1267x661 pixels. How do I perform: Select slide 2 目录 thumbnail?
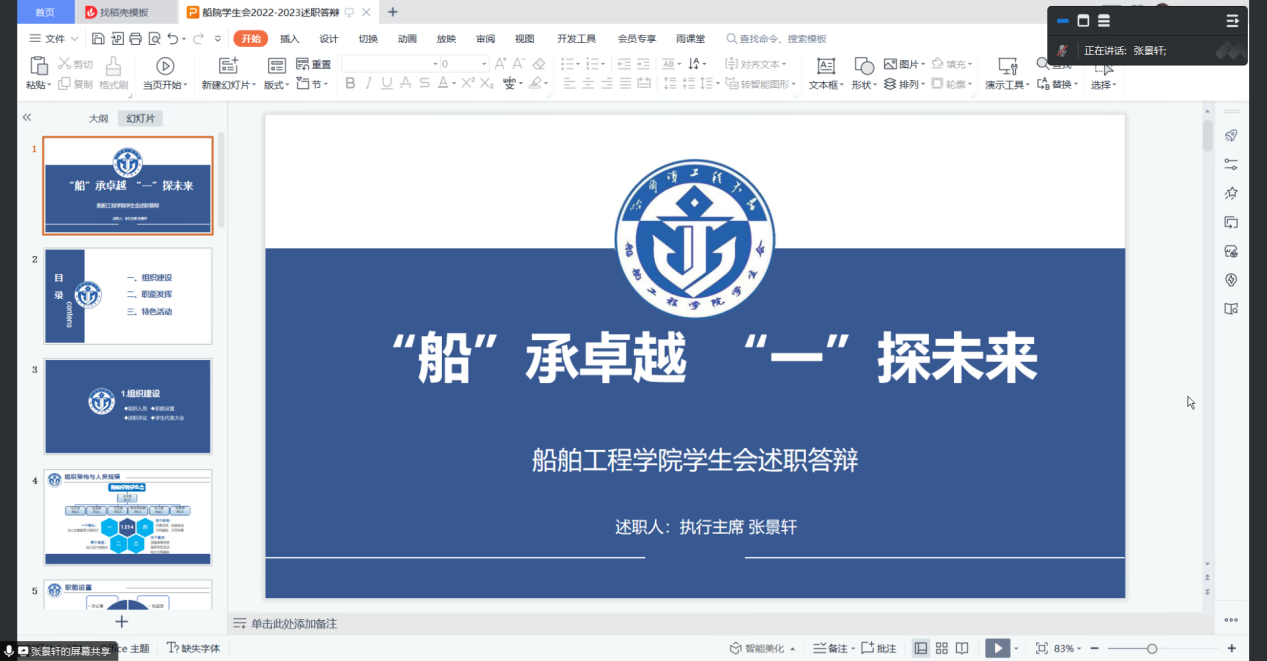click(128, 296)
